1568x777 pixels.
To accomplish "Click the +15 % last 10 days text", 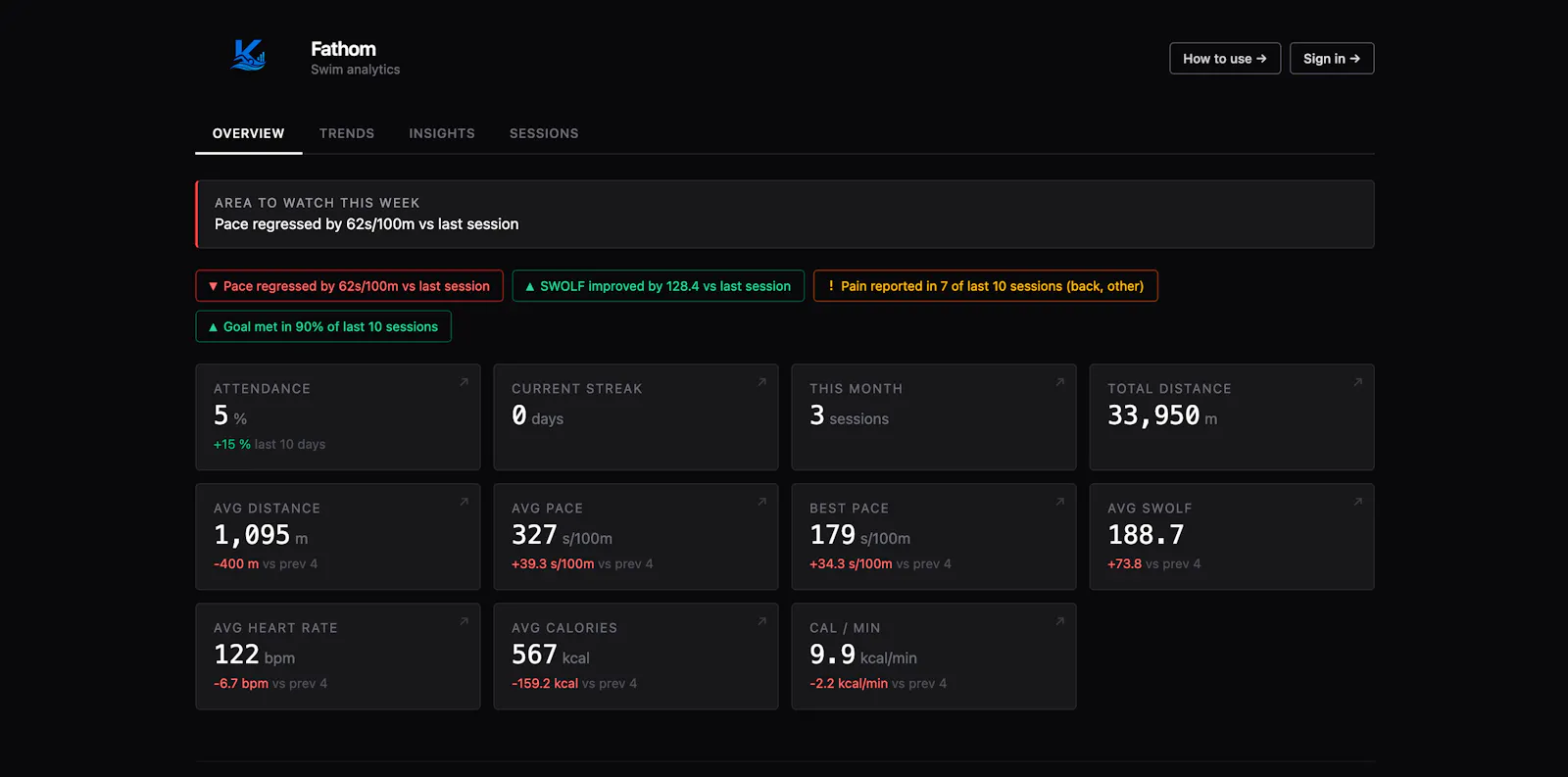I will 269,444.
